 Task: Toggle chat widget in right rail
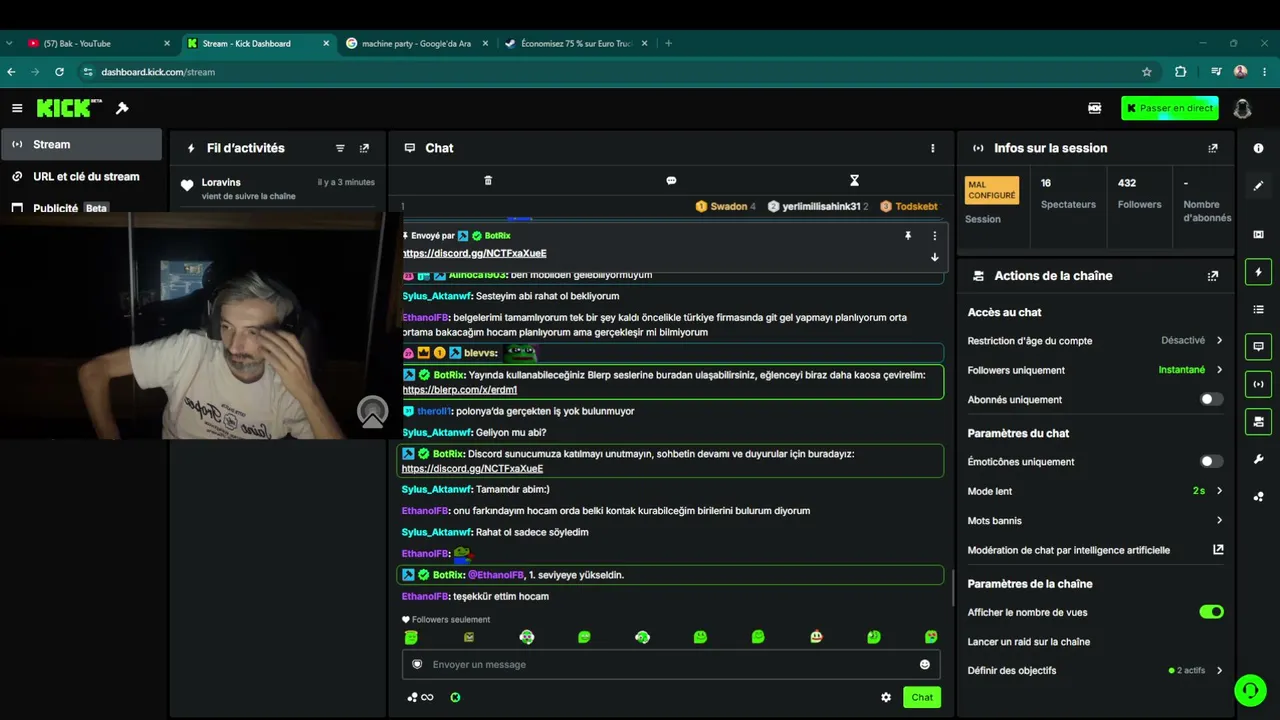click(1258, 347)
